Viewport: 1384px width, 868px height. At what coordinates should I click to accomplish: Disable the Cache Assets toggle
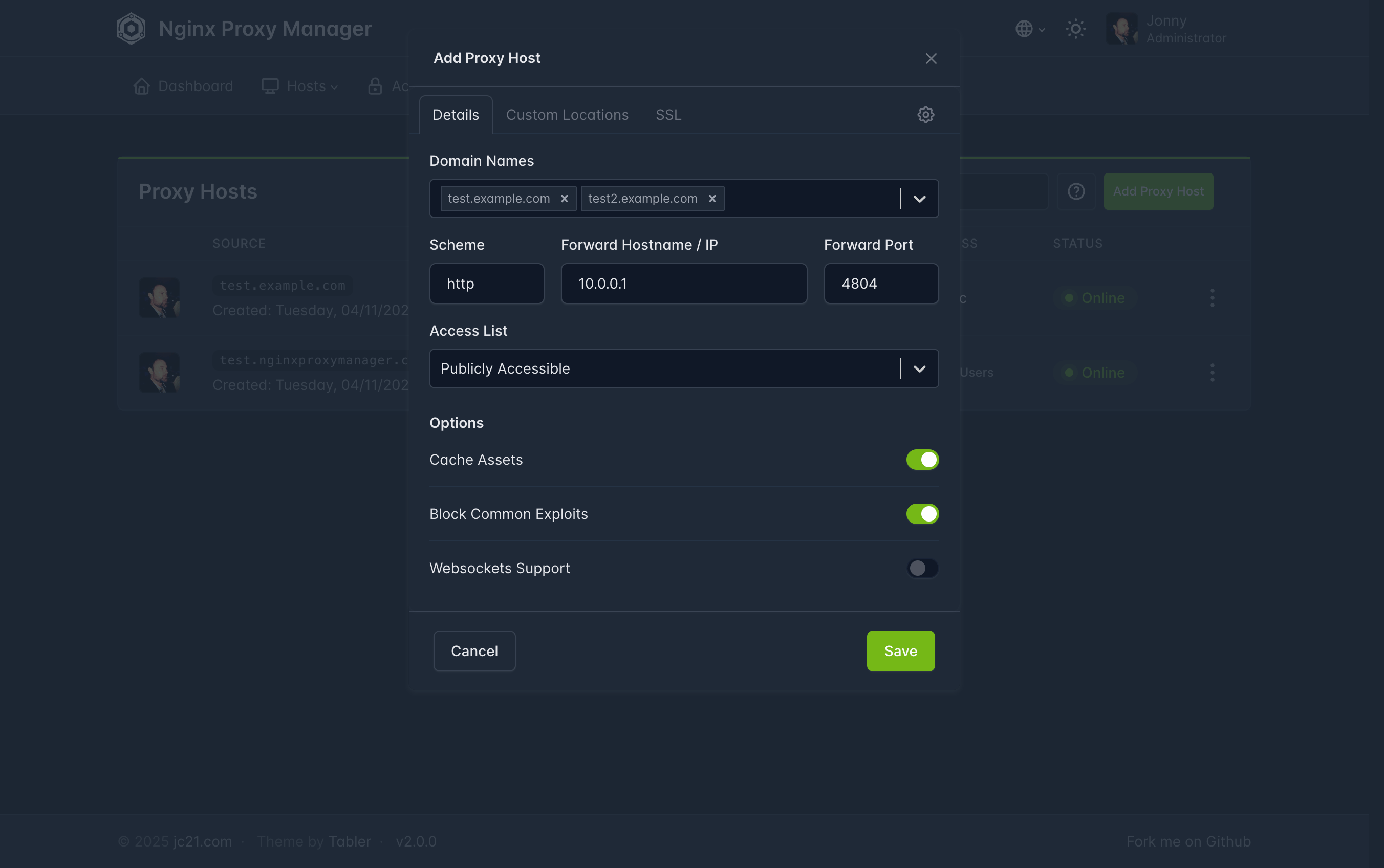pos(922,460)
